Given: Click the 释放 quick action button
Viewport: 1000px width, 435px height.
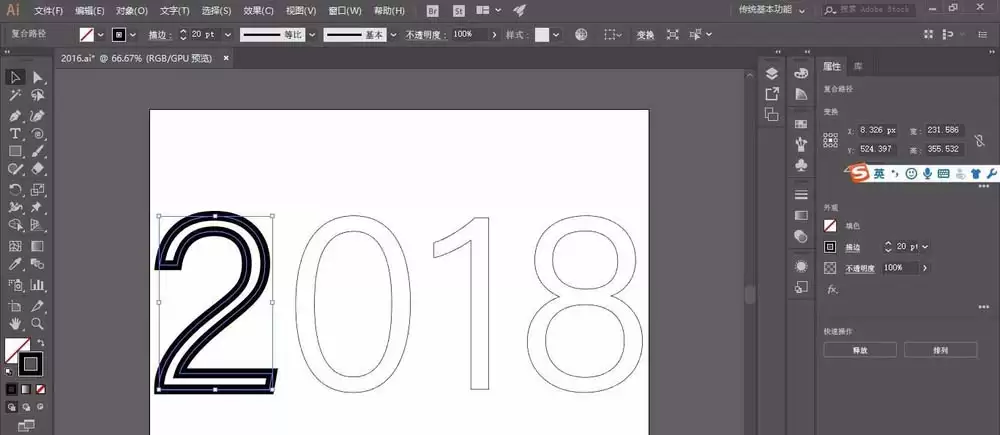Looking at the screenshot, I should pyautogui.click(x=860, y=350).
